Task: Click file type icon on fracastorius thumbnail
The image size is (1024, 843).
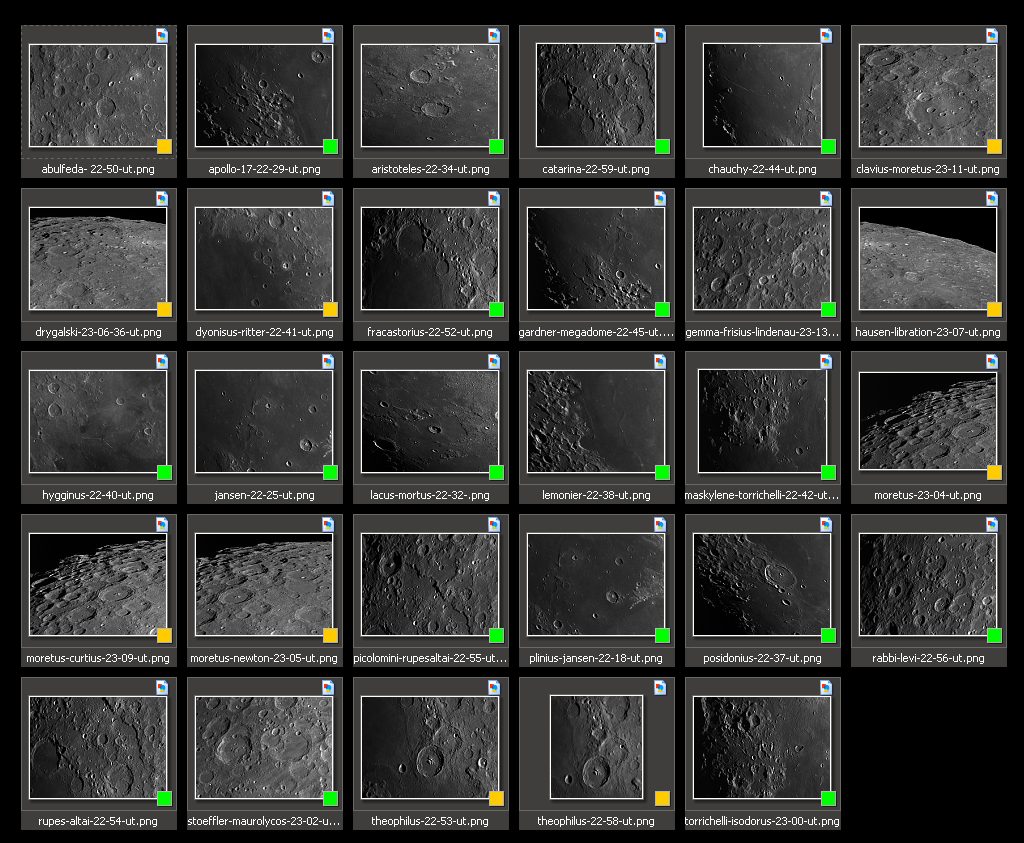Action: (494, 198)
